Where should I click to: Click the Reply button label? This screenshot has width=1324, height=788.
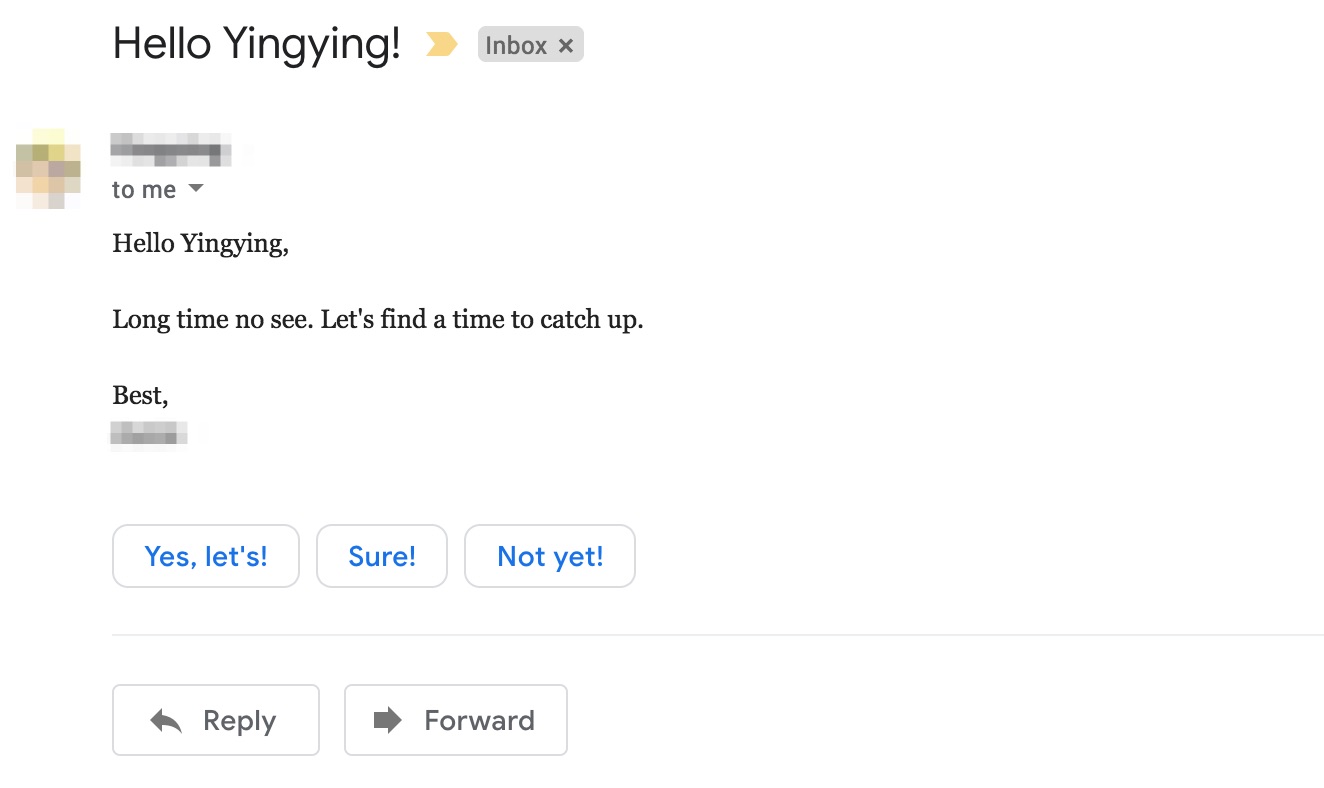coord(239,721)
